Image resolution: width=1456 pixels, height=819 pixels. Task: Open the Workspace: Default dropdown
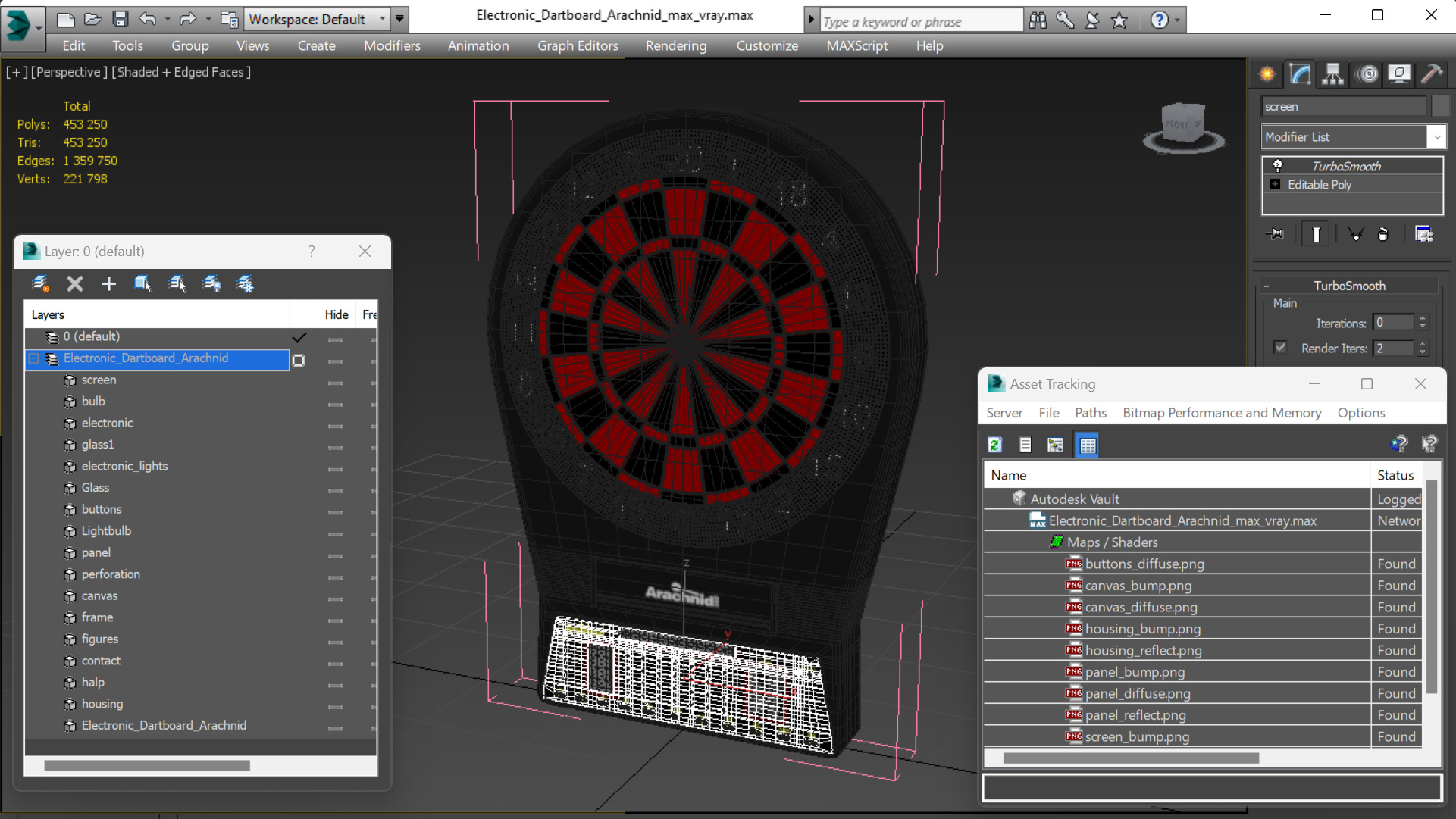(x=316, y=19)
